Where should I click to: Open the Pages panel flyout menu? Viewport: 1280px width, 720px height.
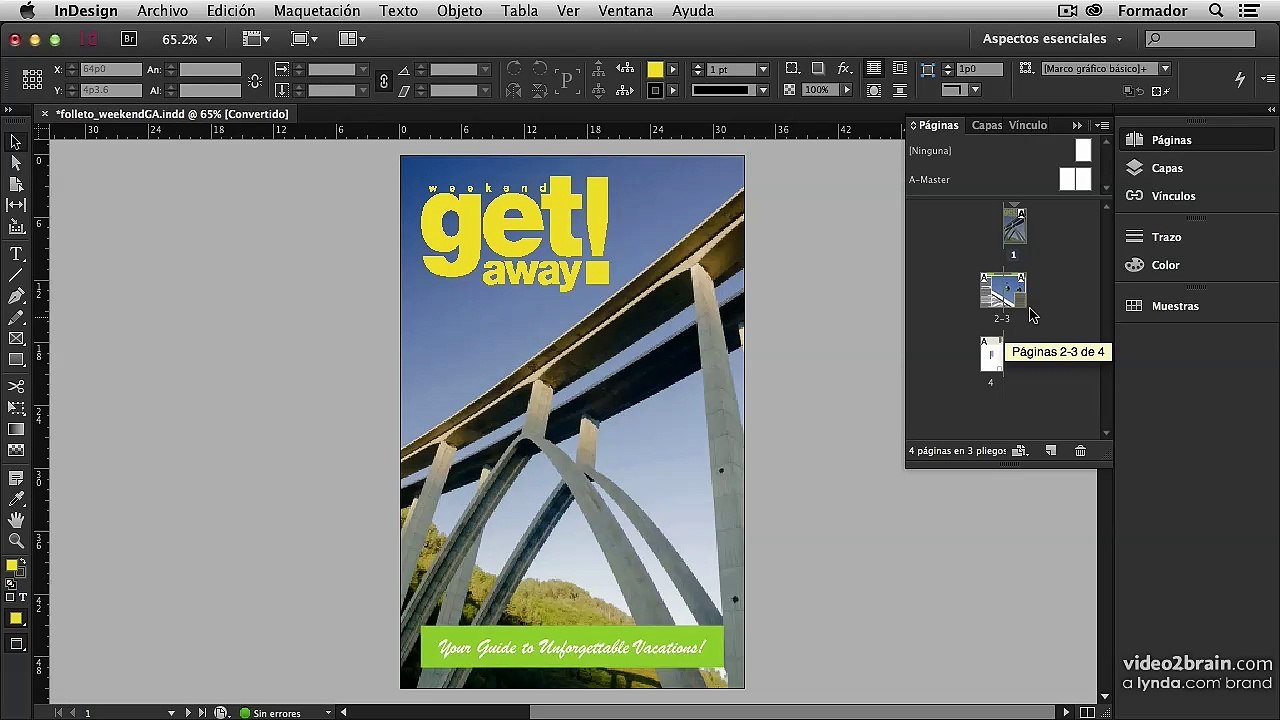click(1102, 125)
